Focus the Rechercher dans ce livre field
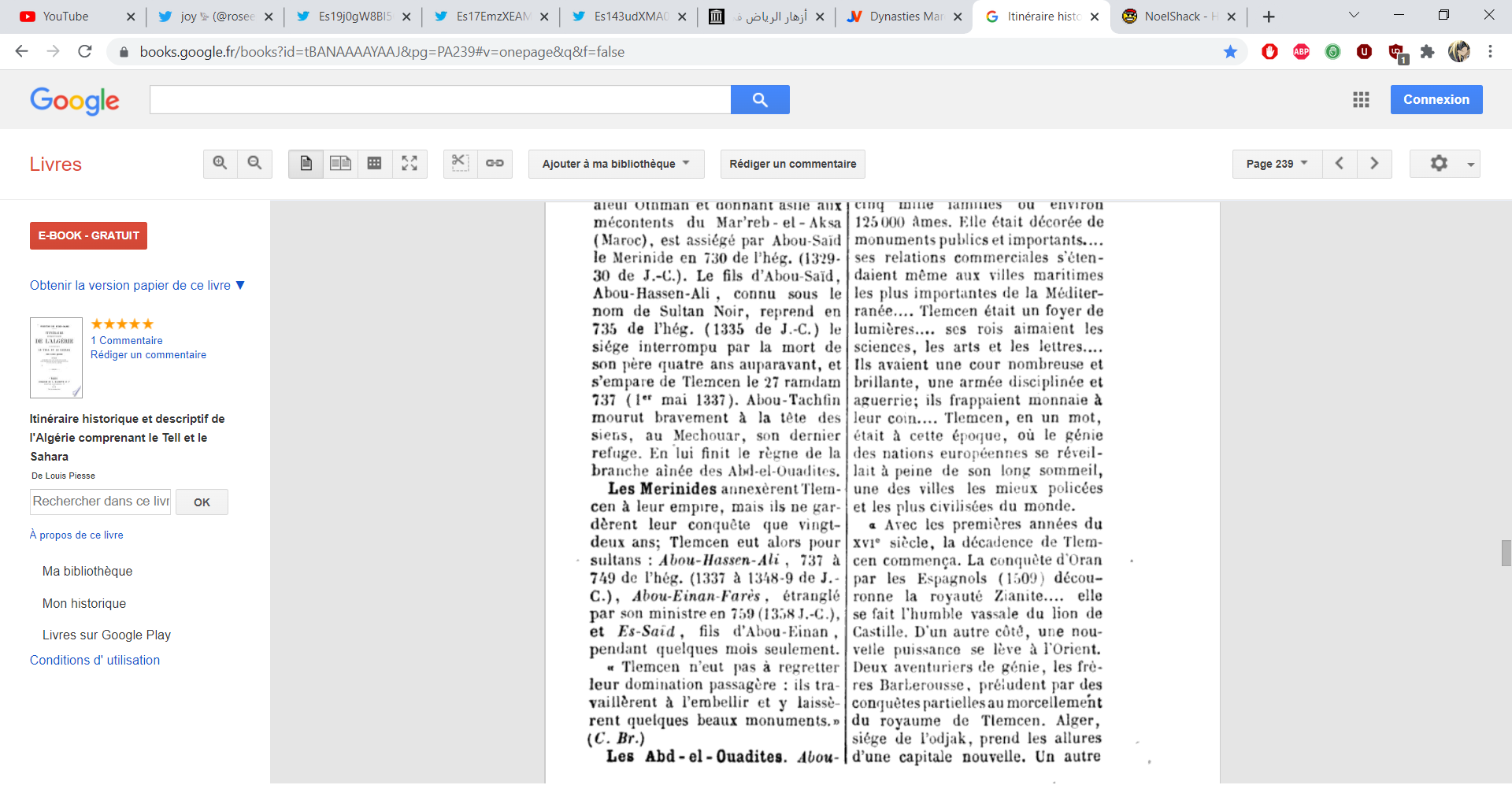This screenshot has width=1512, height=811. point(101,502)
